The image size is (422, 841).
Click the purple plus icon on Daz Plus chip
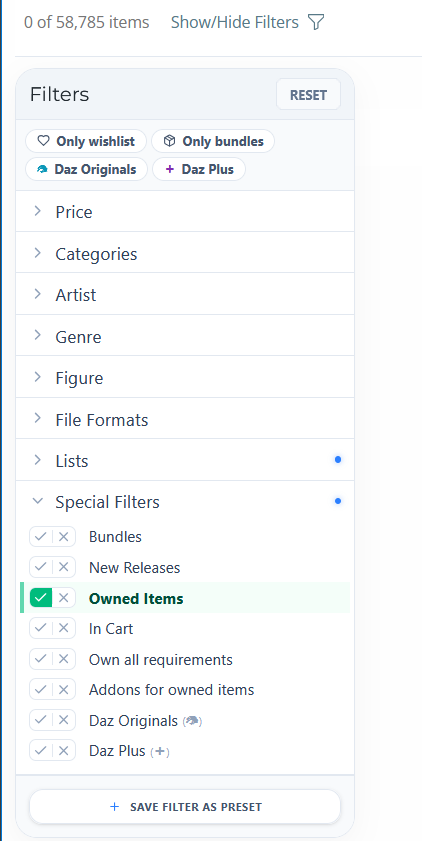tap(170, 169)
